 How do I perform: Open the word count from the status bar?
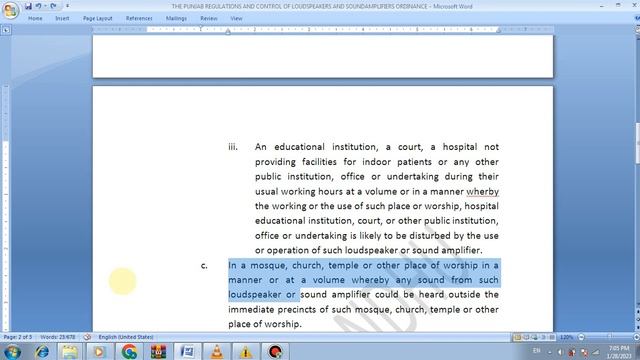[x=58, y=337]
